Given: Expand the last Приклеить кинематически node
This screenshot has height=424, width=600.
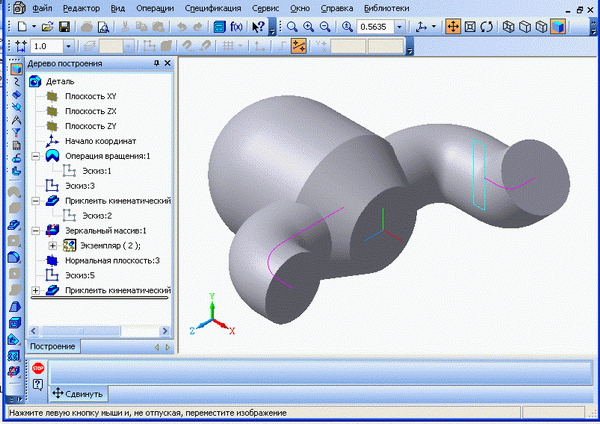Looking at the screenshot, I should click(x=37, y=290).
